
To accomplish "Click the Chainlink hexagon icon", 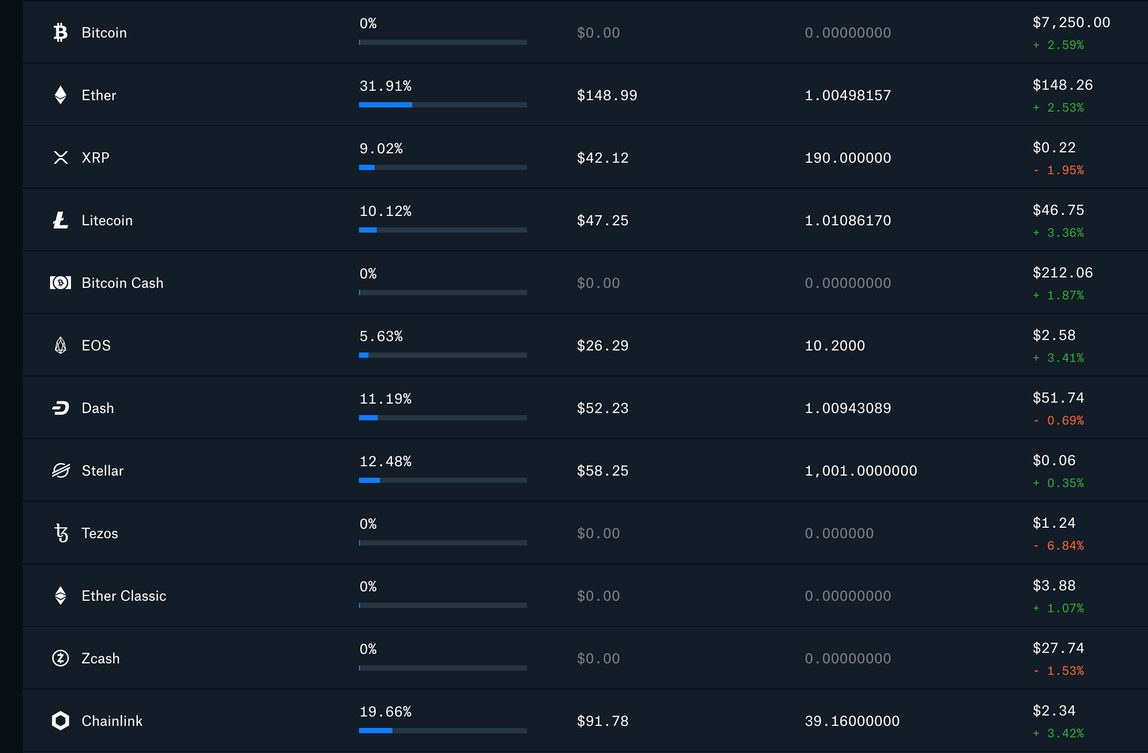I will [60, 721].
